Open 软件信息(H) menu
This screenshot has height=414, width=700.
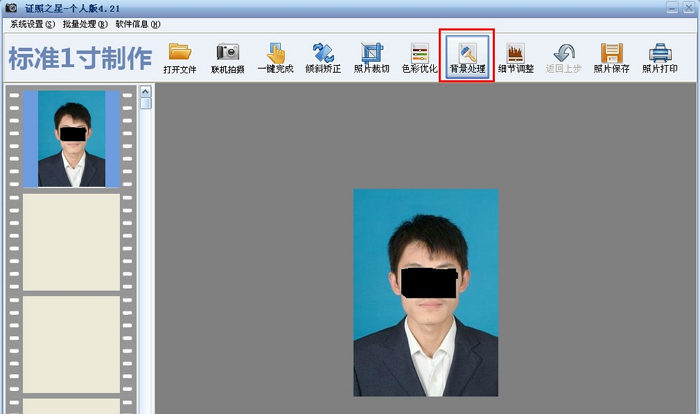tap(138, 24)
